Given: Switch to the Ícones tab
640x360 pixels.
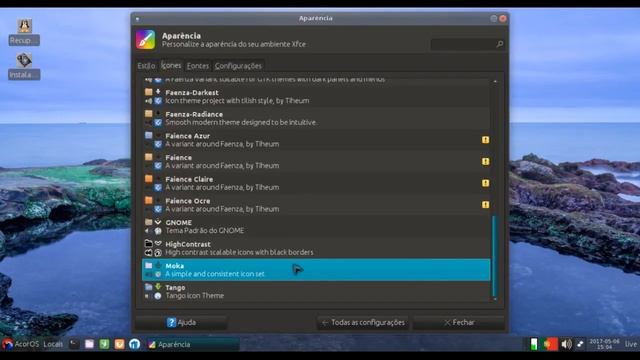Looking at the screenshot, I should coord(171,65).
